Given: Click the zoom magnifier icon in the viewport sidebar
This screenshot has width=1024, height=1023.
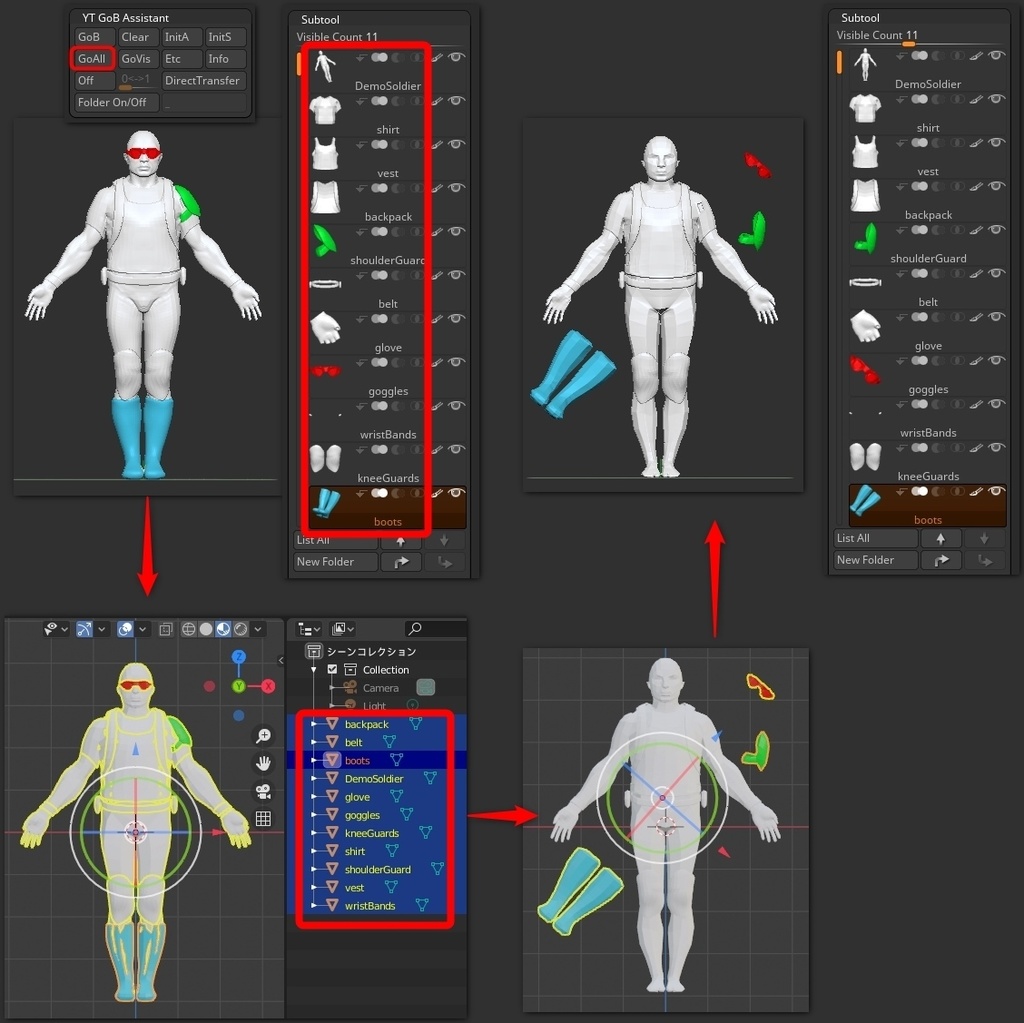Looking at the screenshot, I should pyautogui.click(x=264, y=737).
